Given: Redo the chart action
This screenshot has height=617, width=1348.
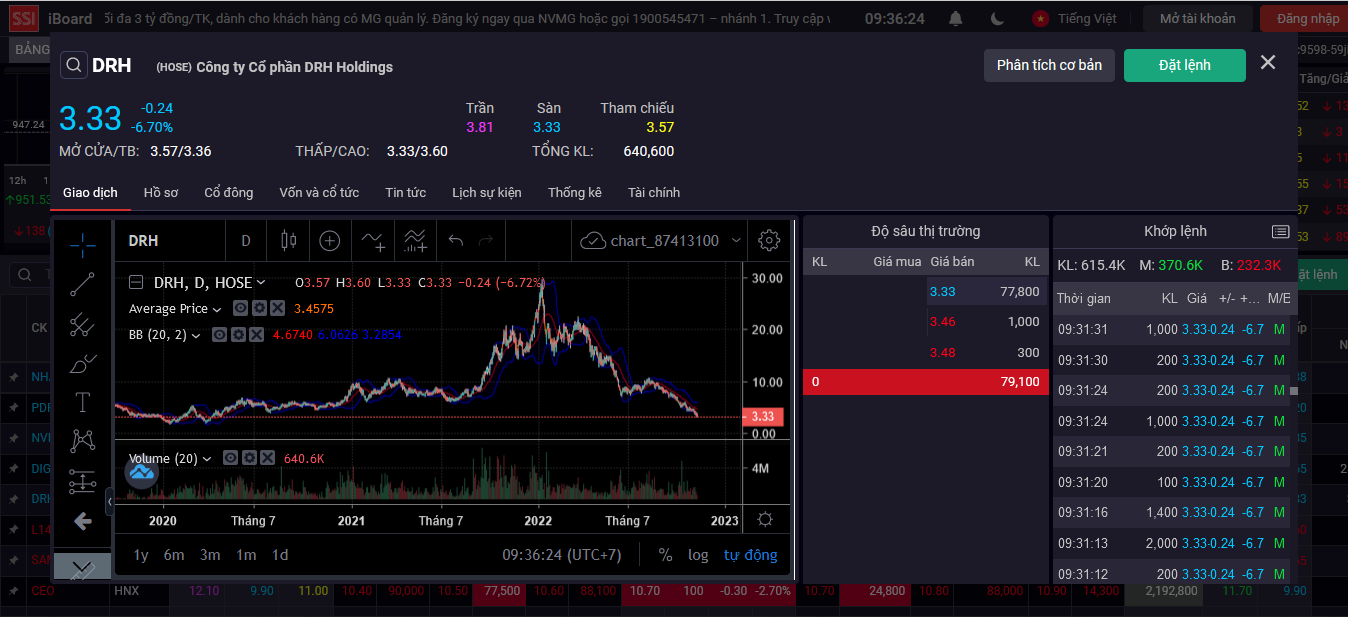Looking at the screenshot, I should [486, 241].
